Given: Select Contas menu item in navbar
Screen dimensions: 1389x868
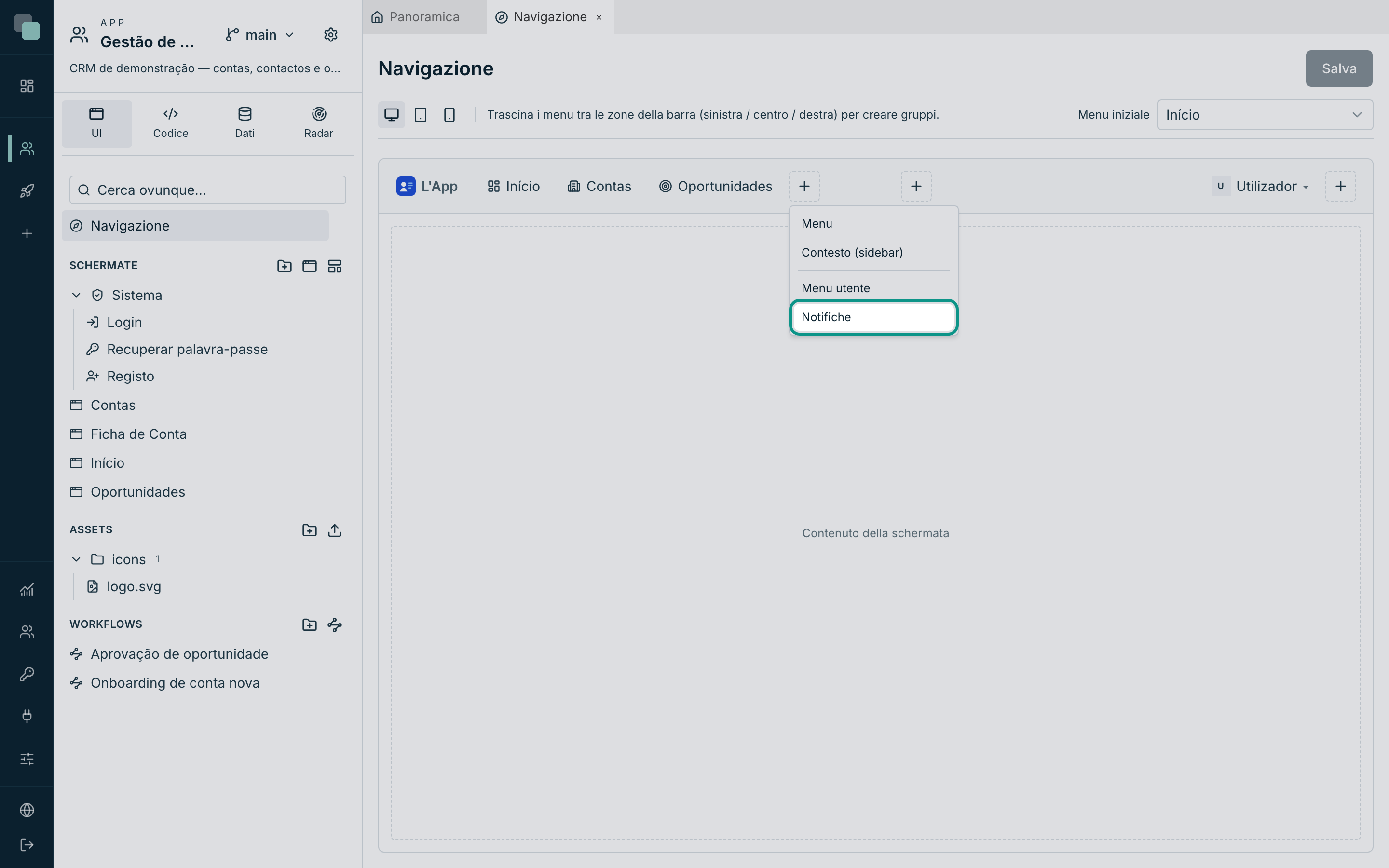Looking at the screenshot, I should (x=599, y=186).
